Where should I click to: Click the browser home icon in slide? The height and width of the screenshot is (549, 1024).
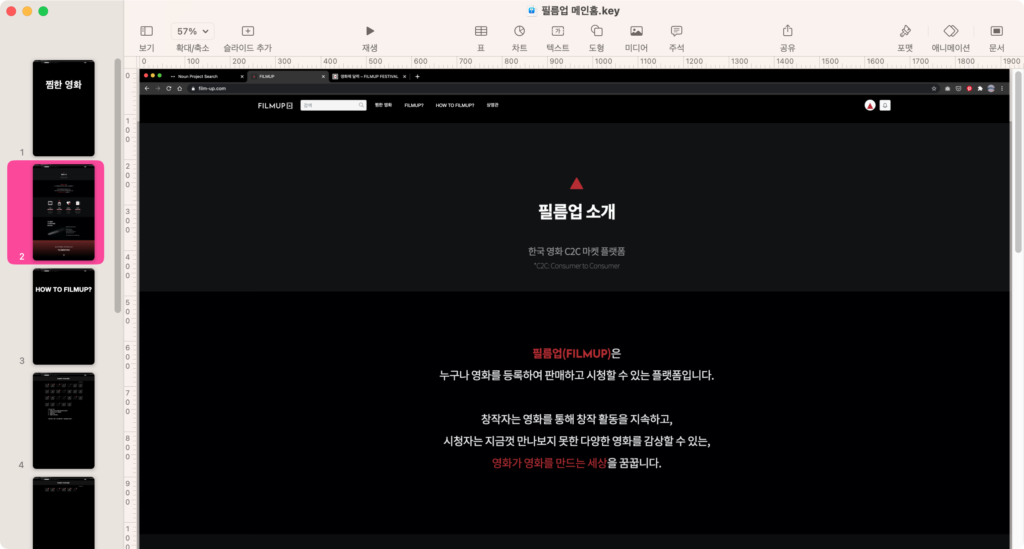click(180, 88)
